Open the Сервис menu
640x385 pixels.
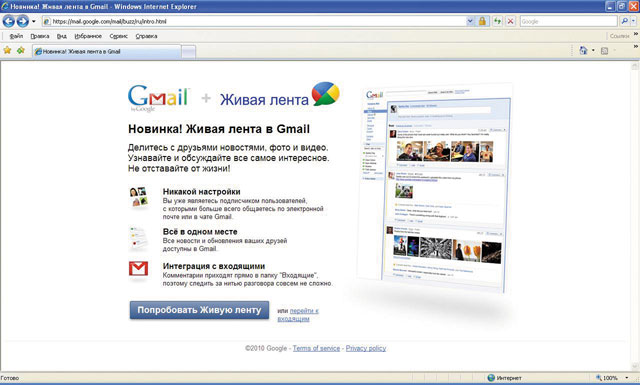pyautogui.click(x=118, y=36)
